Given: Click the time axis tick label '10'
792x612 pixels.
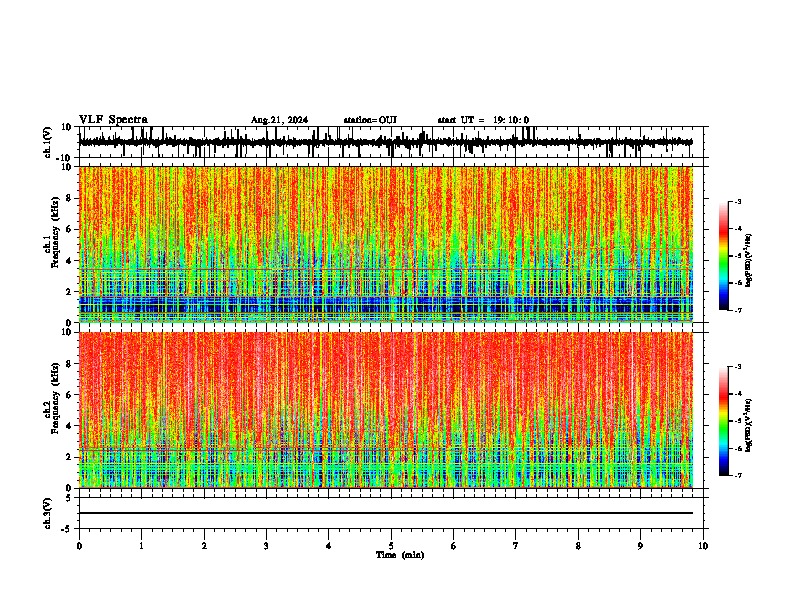Looking at the screenshot, I should tap(703, 546).
